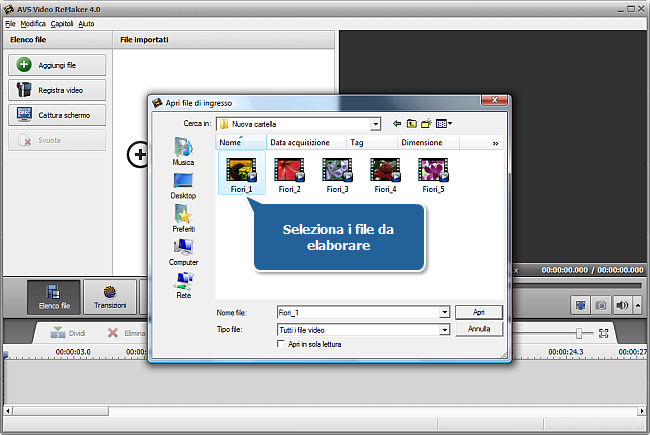Expand the Cerca in folder dropdown
Image resolution: width=650 pixels, height=435 pixels.
pos(375,124)
